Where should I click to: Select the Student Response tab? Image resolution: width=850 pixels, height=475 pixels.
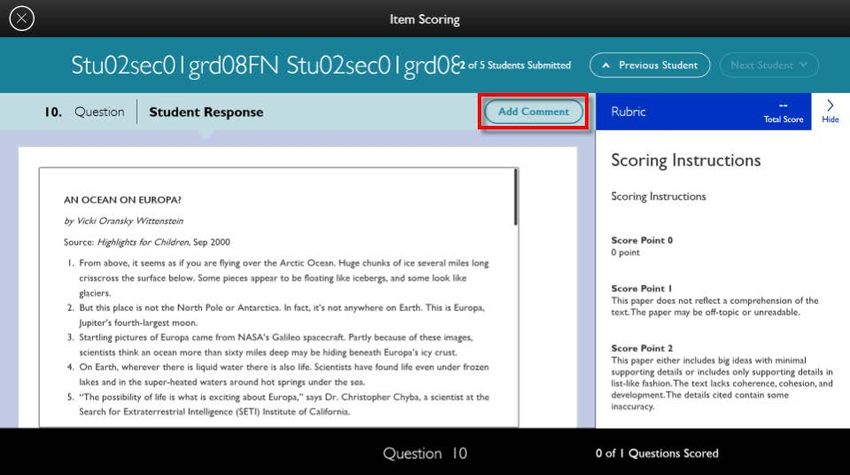coord(206,112)
